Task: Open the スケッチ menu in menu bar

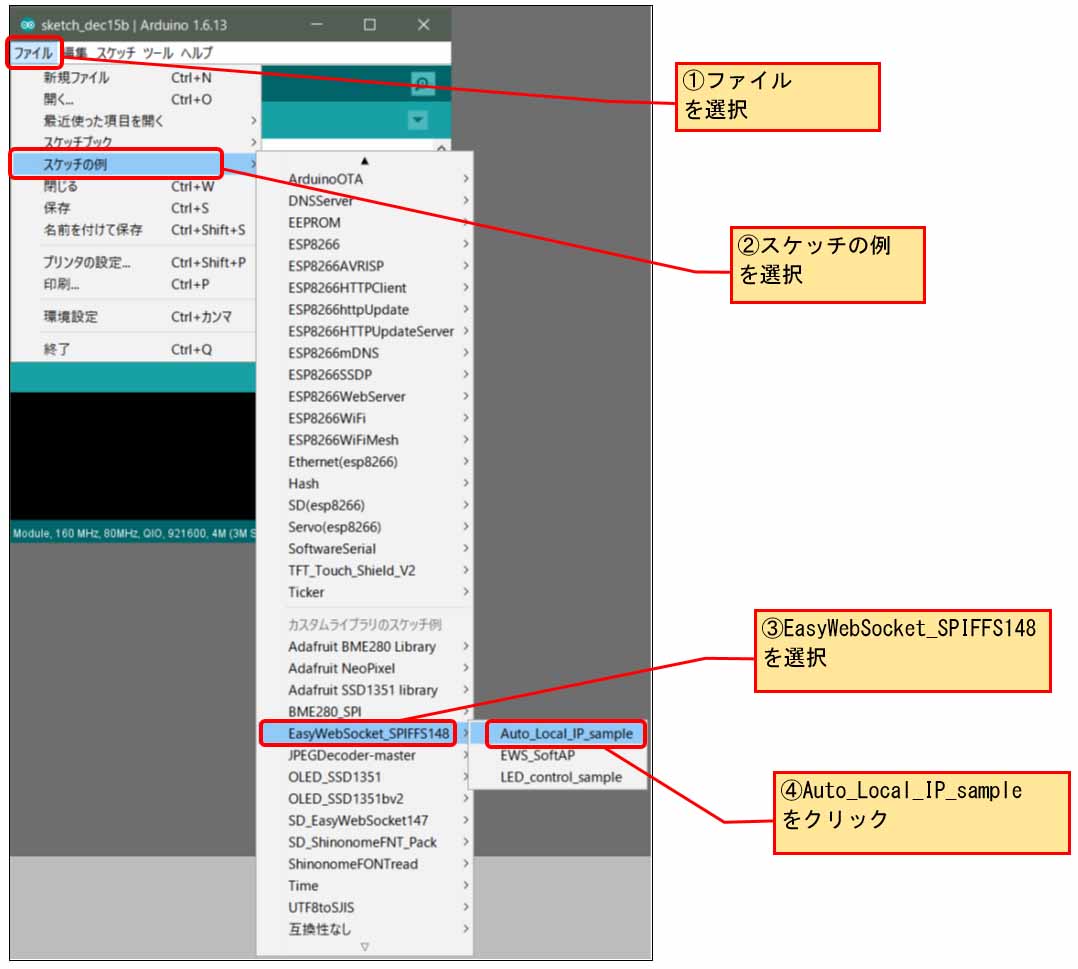Action: pos(116,53)
